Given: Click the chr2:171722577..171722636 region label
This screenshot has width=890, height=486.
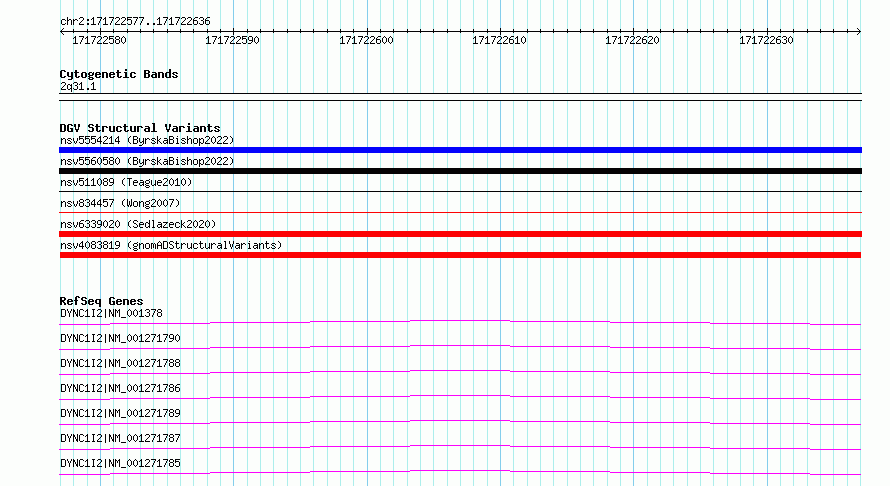Looking at the screenshot, I should pyautogui.click(x=135, y=22).
